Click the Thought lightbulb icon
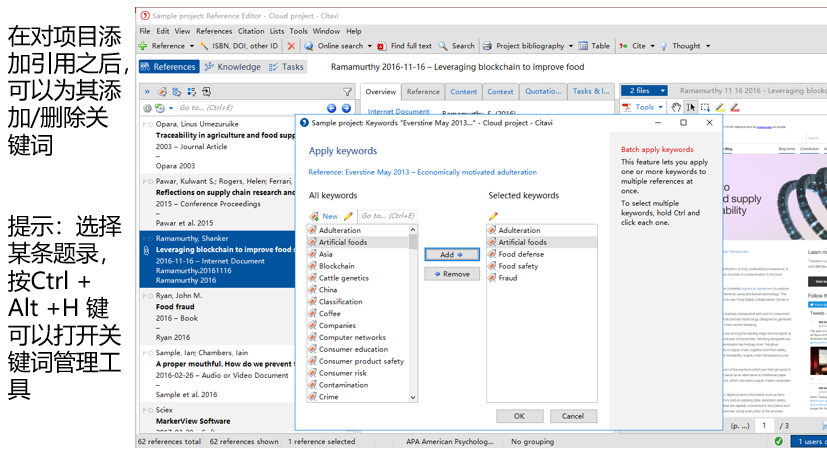The image size is (827, 452). click(x=663, y=46)
